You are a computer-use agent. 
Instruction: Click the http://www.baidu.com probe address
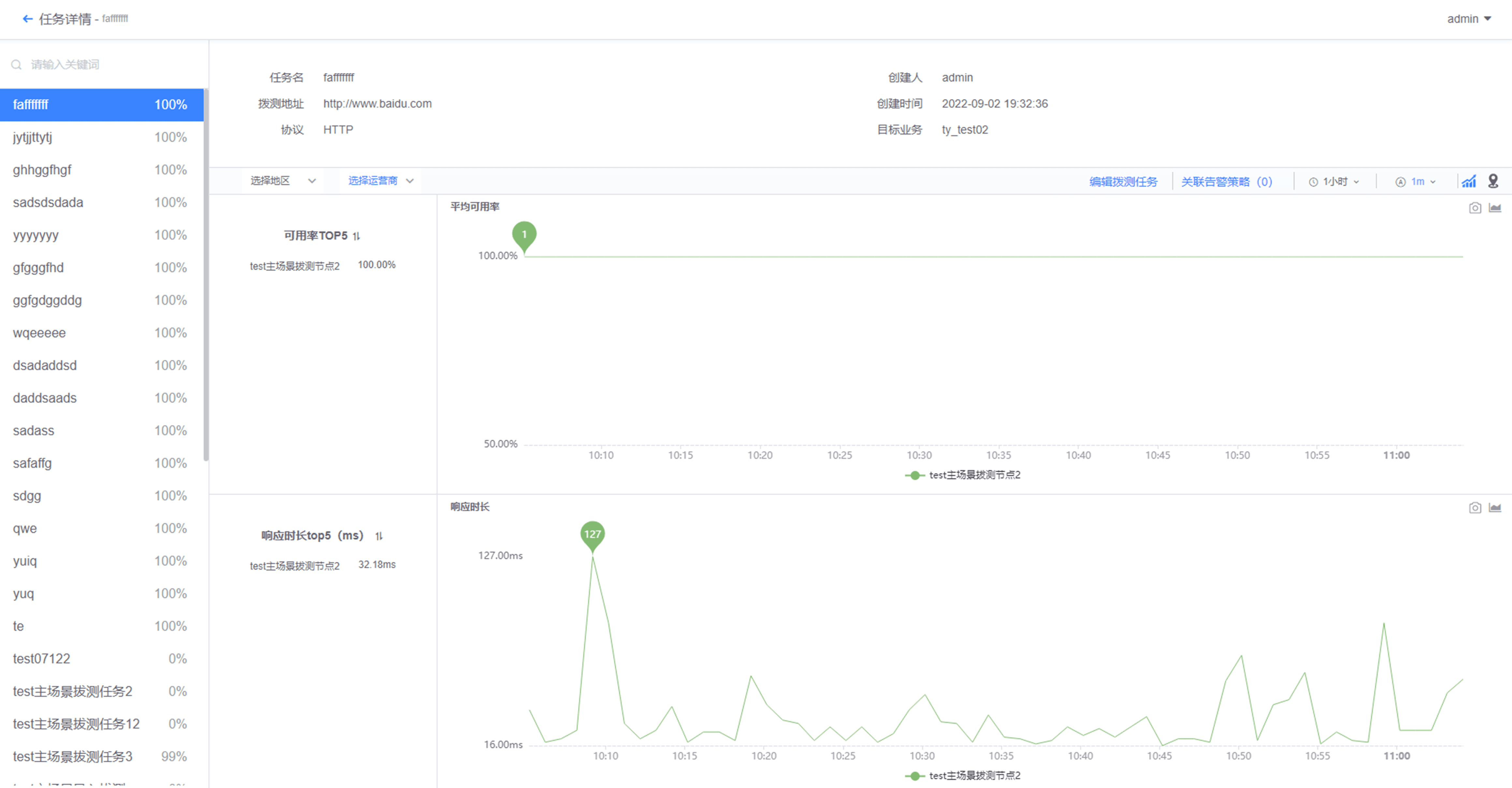(377, 104)
